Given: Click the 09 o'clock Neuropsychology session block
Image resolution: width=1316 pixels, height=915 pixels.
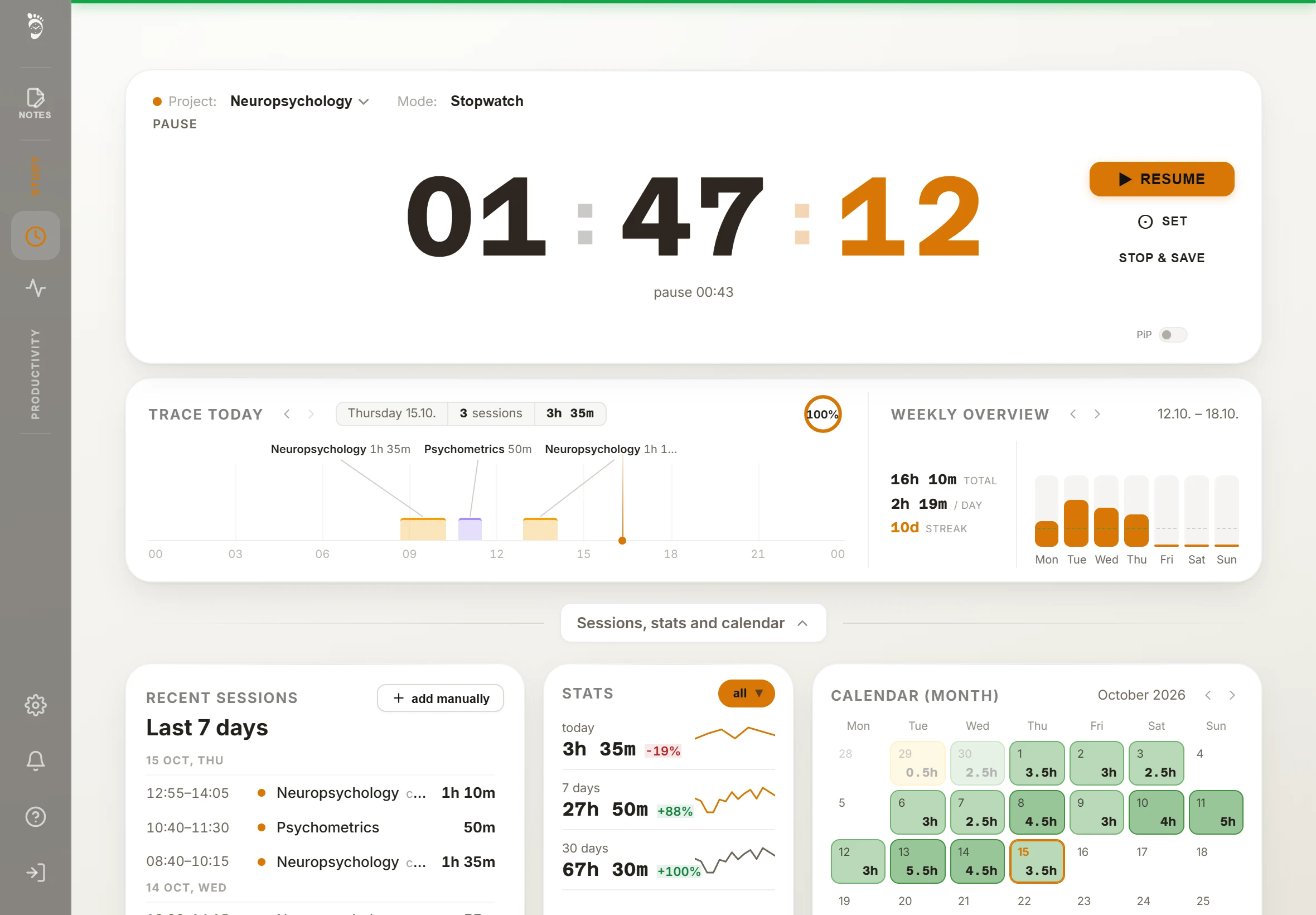Looking at the screenshot, I should coord(423,528).
